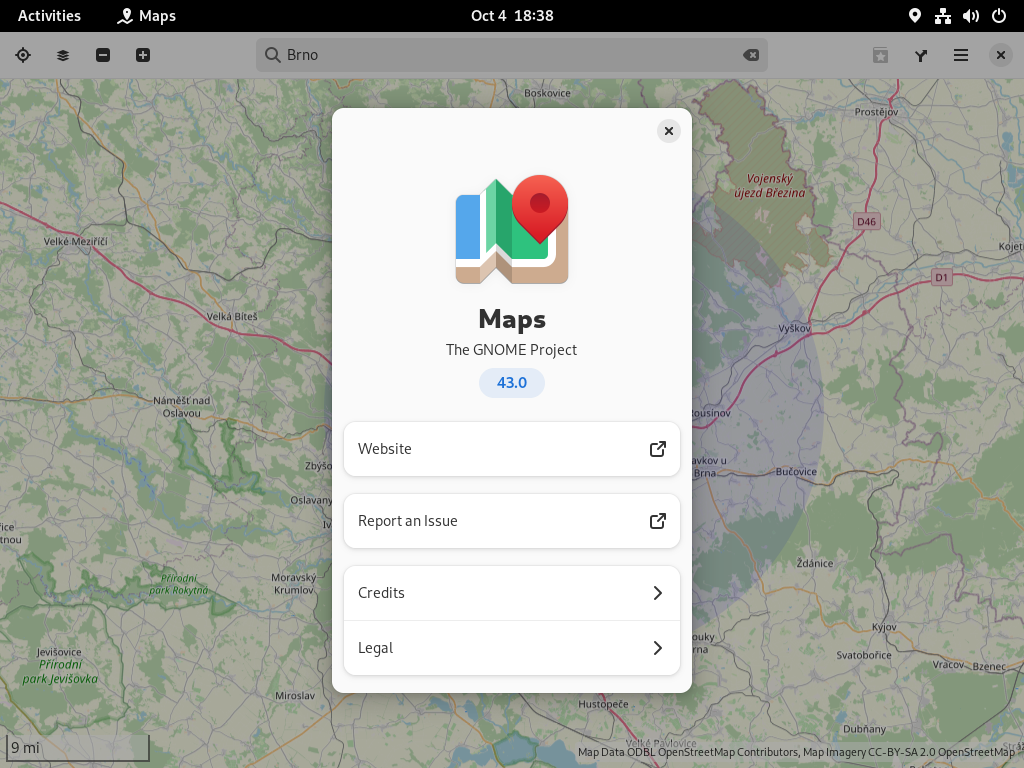Click the Dubňany map label

[864, 729]
